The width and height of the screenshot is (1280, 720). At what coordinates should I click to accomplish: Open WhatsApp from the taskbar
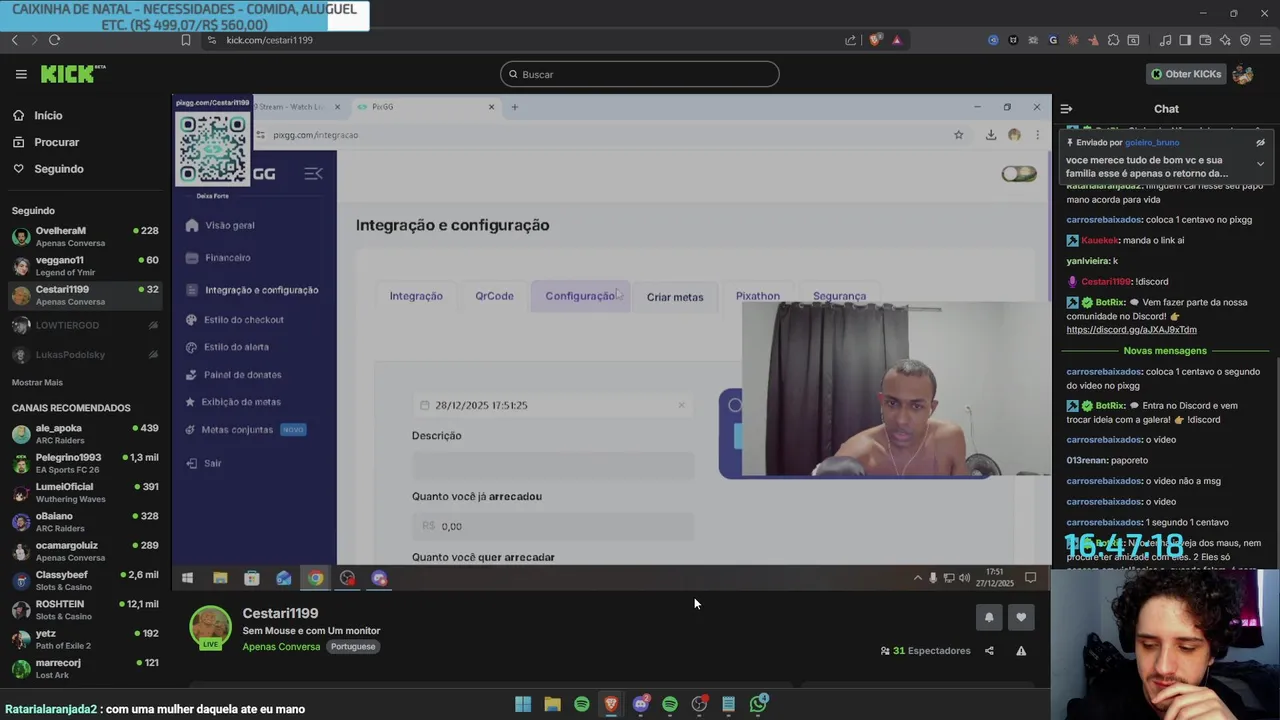[758, 704]
